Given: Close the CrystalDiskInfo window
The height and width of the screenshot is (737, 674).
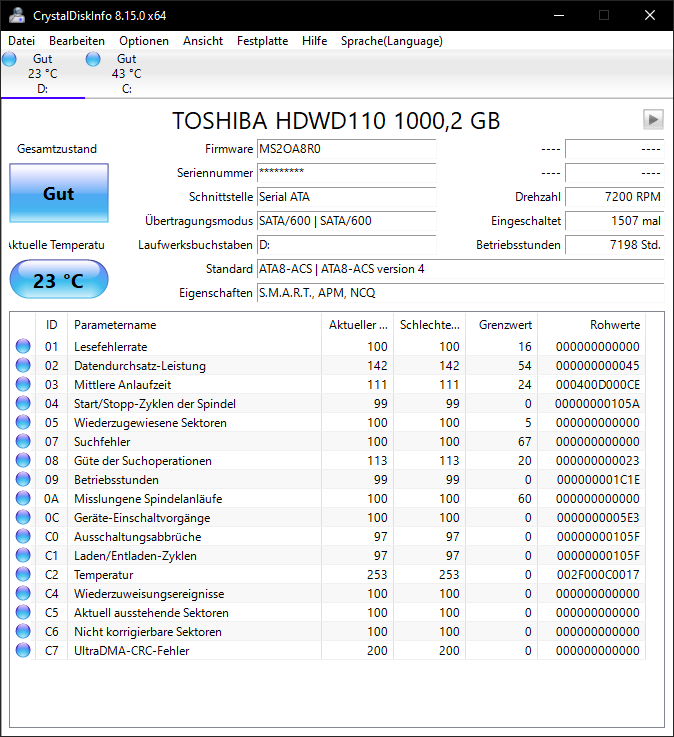Looking at the screenshot, I should [x=650, y=16].
